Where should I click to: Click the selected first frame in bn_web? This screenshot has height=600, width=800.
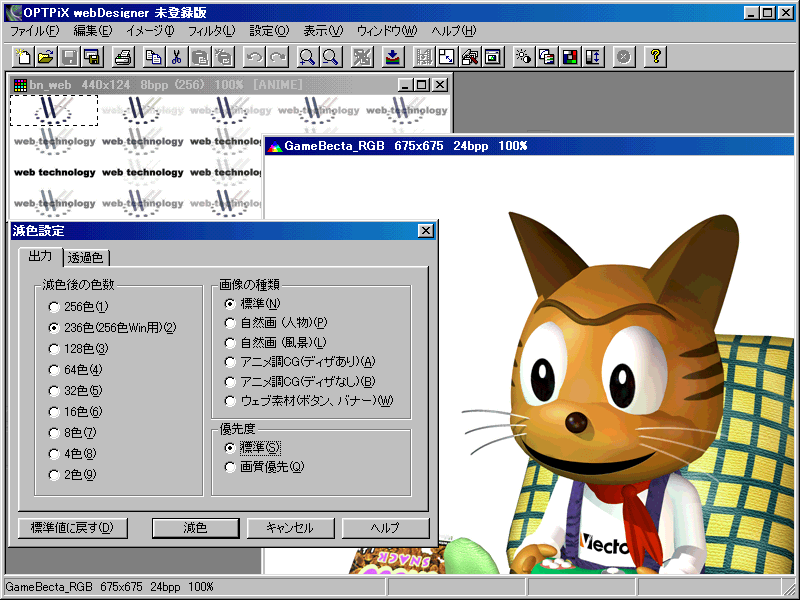[x=54, y=110]
